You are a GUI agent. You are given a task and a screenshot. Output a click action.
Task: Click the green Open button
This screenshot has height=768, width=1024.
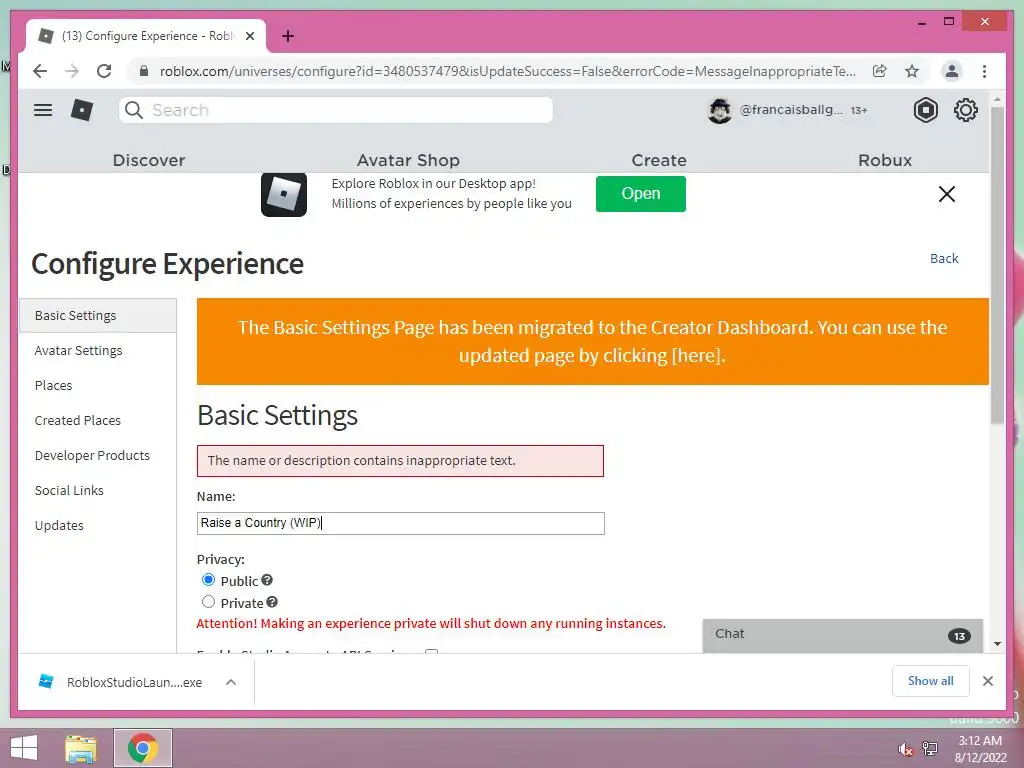pyautogui.click(x=641, y=193)
